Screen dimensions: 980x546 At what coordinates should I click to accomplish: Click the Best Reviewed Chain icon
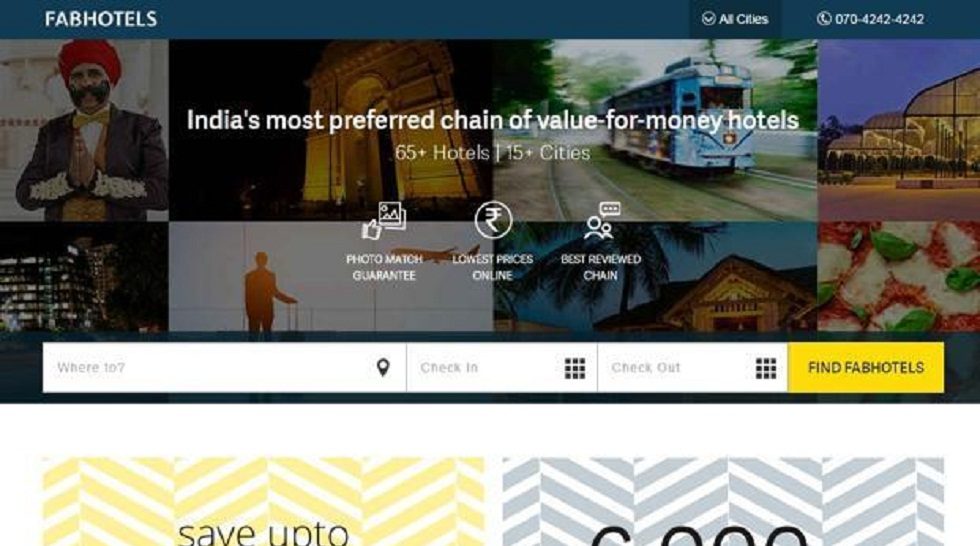pyautogui.click(x=601, y=221)
